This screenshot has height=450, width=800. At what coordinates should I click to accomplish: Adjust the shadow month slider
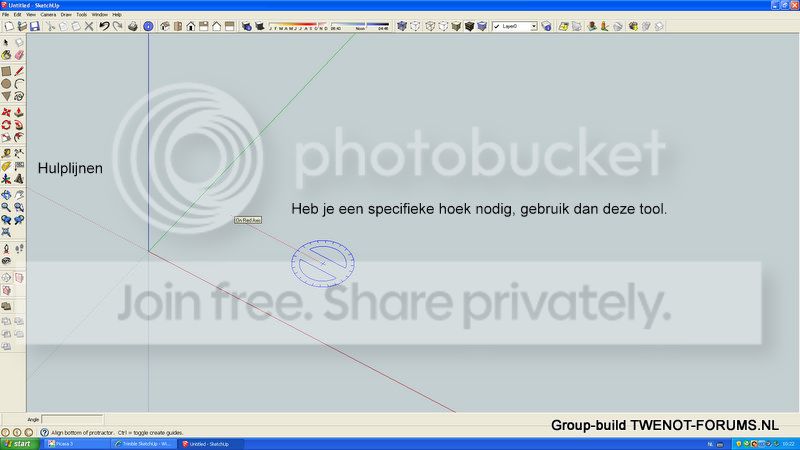point(298,26)
